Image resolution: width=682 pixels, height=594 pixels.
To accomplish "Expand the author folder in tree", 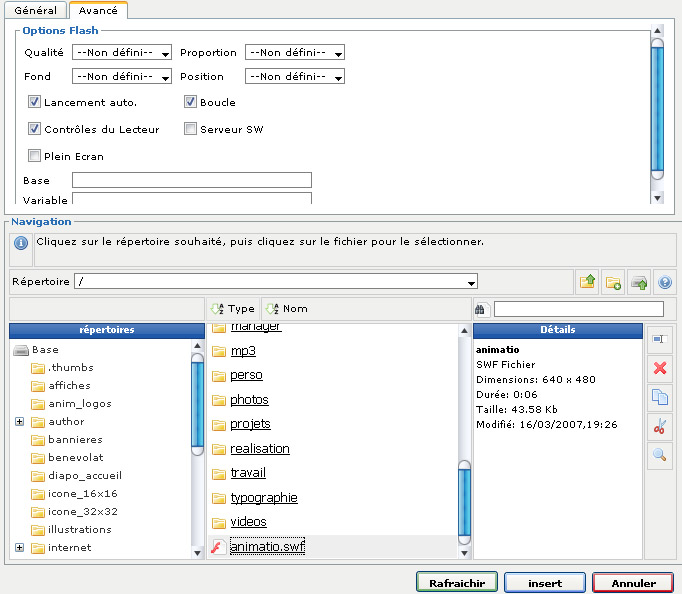I will click(x=20, y=422).
